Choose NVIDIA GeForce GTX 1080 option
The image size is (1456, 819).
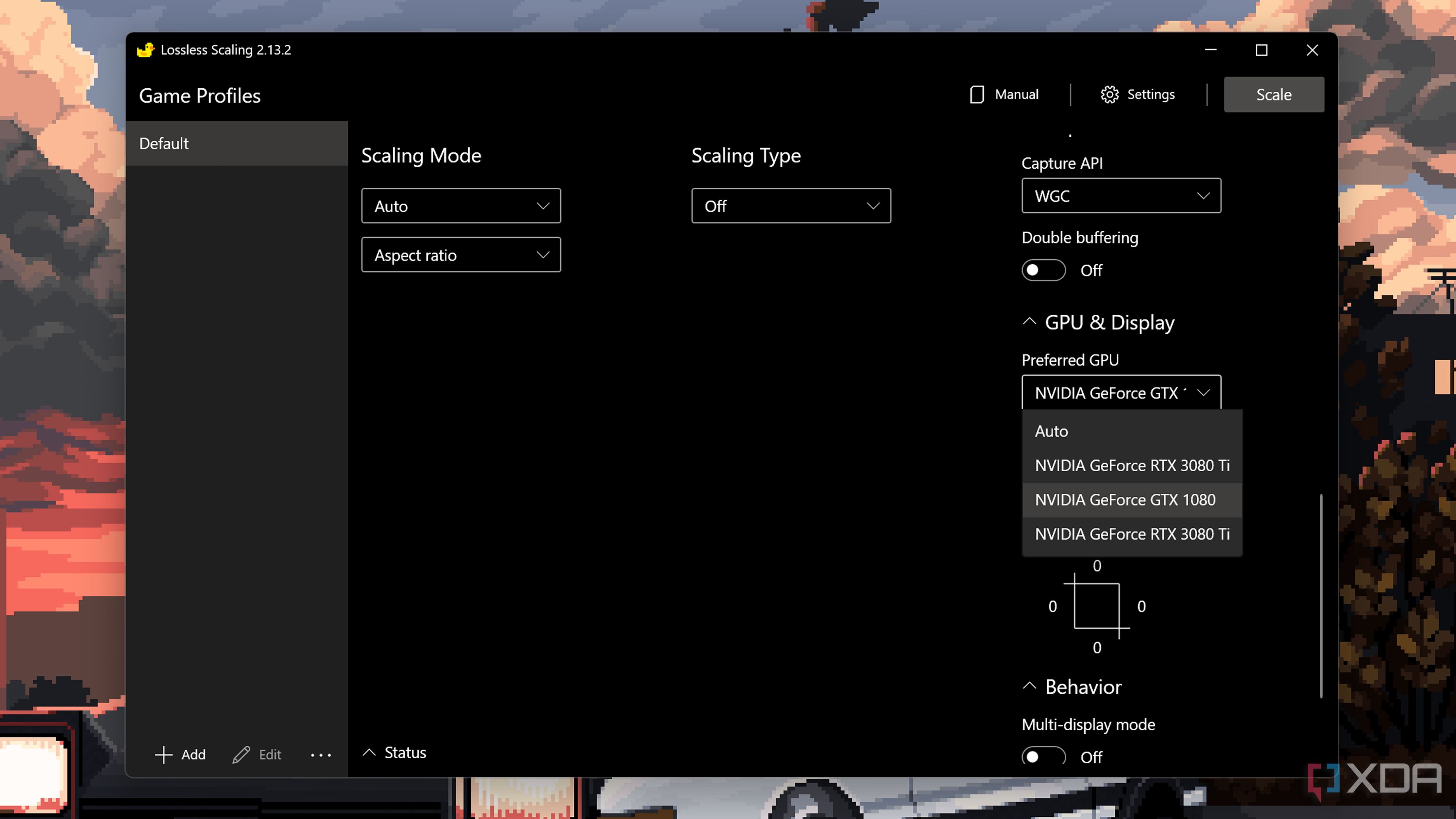[x=1125, y=500]
